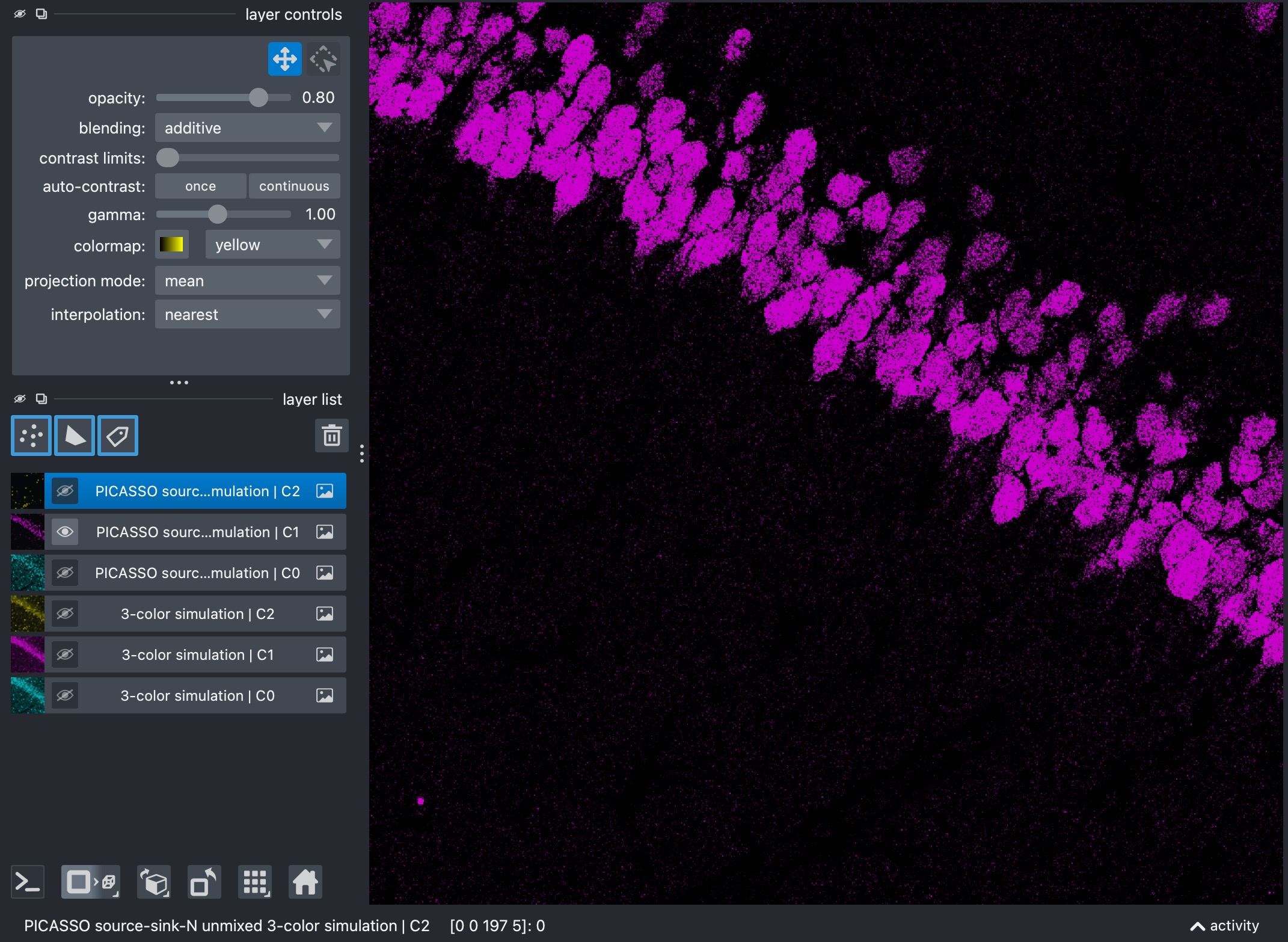Select the pan/zoom mode tool

pos(284,59)
